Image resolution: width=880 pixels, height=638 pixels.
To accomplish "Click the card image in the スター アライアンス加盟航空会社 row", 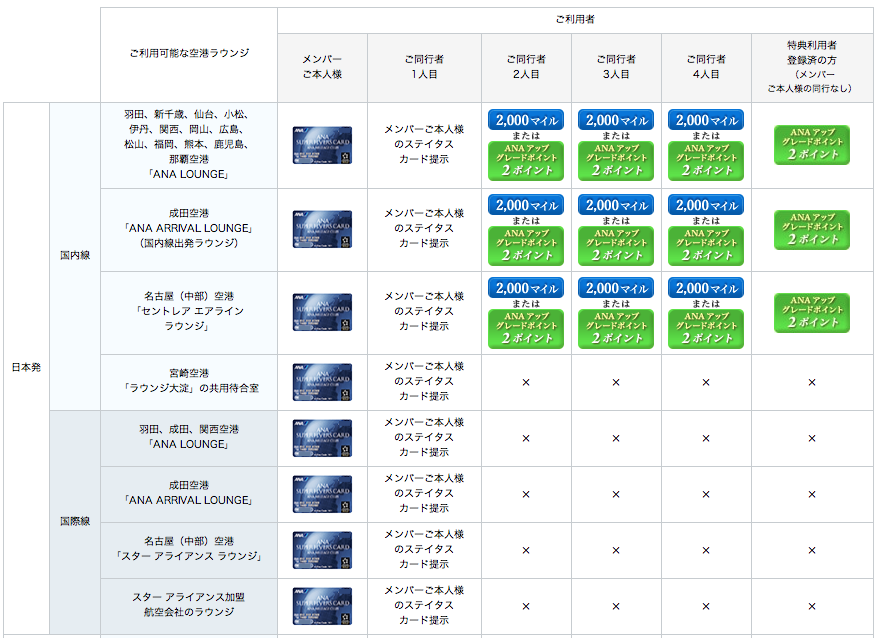I will tap(322, 606).
